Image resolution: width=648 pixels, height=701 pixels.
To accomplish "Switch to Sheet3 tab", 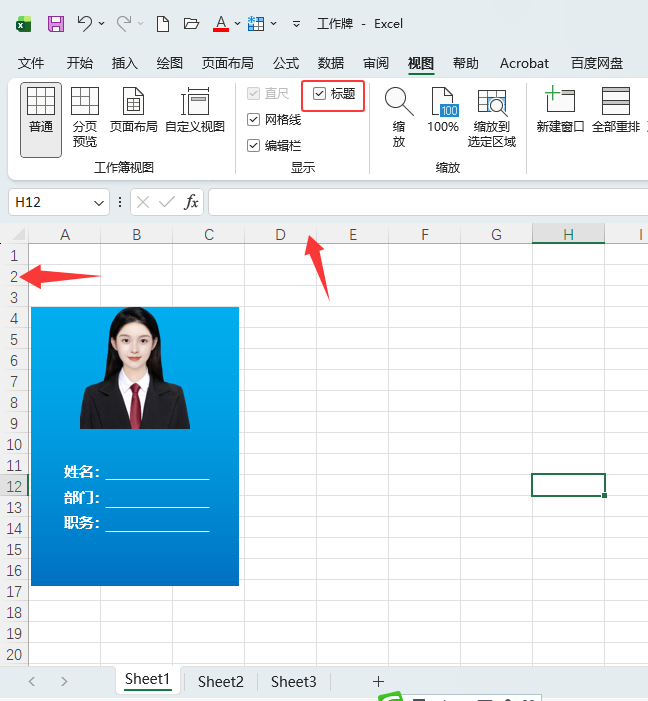I will [293, 681].
